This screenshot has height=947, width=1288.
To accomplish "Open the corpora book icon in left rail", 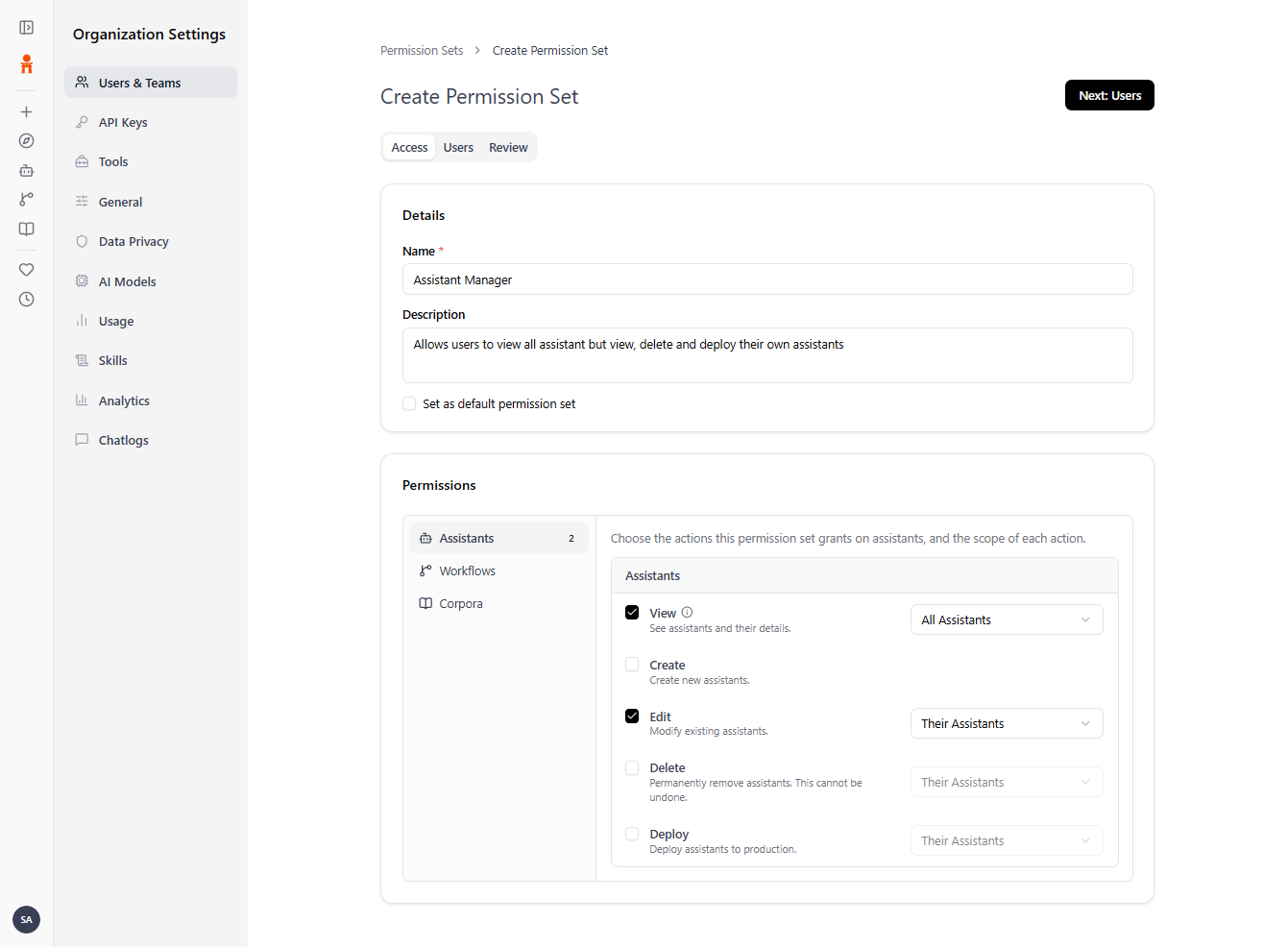I will [27, 229].
